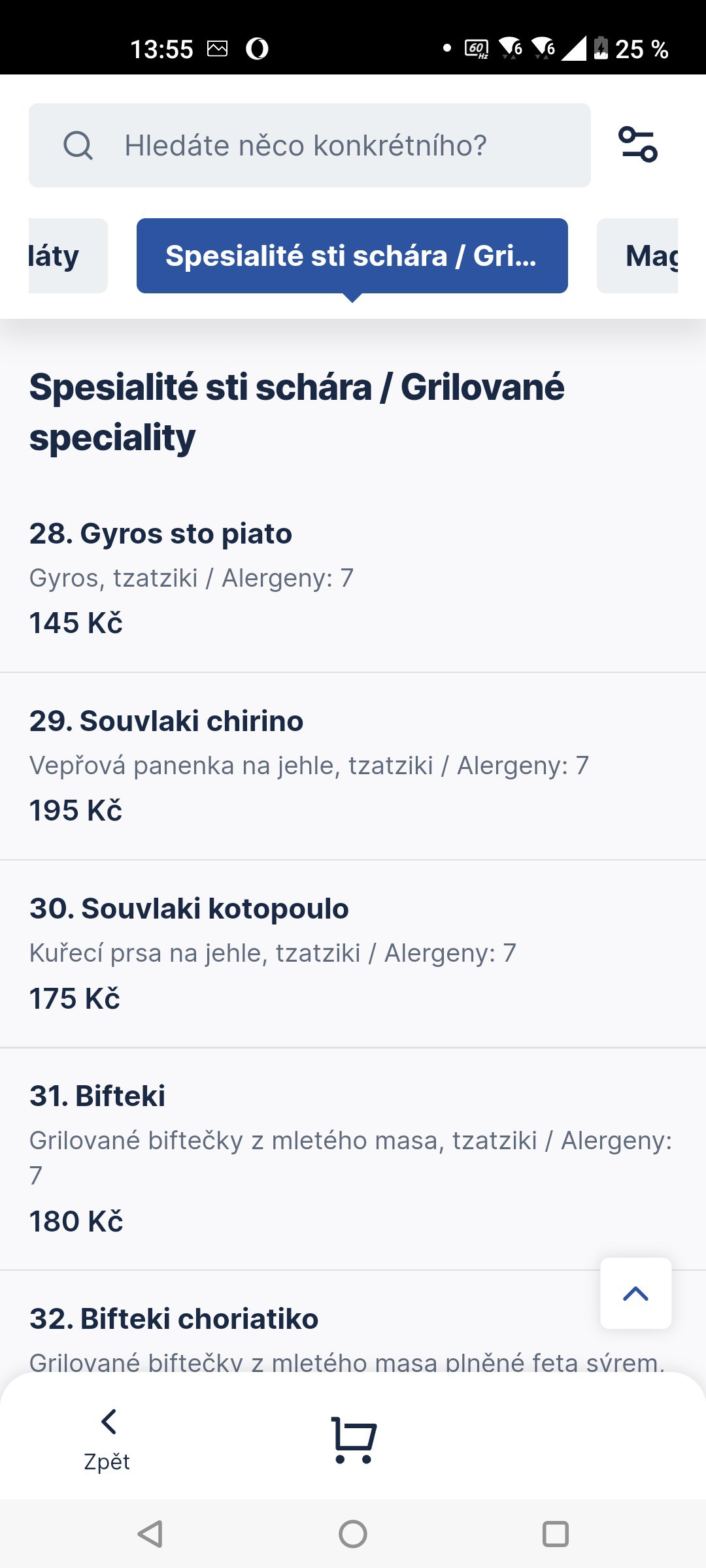Tap the 145 Kč price of Gyros
This screenshot has width=706, height=1568.
click(x=76, y=623)
